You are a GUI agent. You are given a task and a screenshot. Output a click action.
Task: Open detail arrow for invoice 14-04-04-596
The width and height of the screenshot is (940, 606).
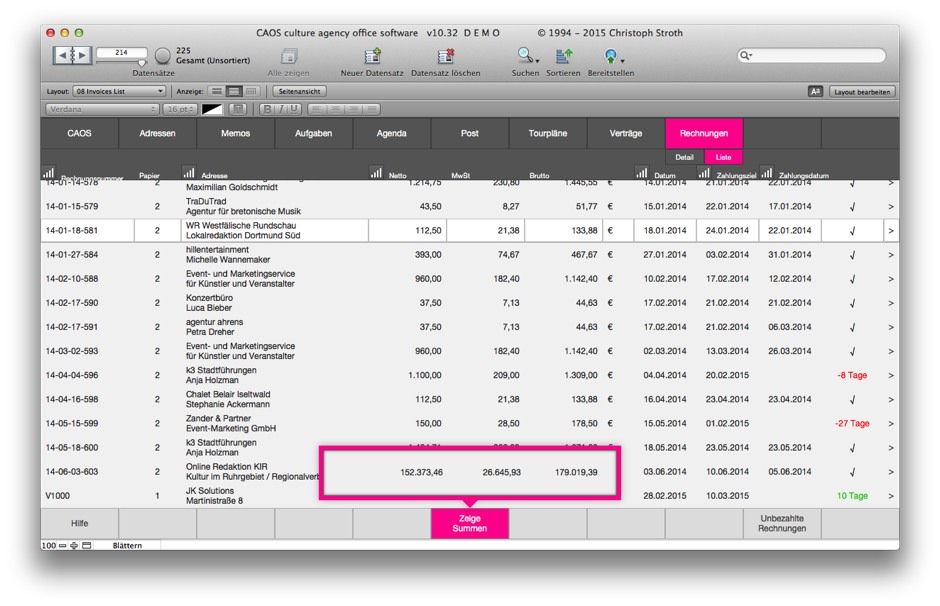(x=891, y=376)
